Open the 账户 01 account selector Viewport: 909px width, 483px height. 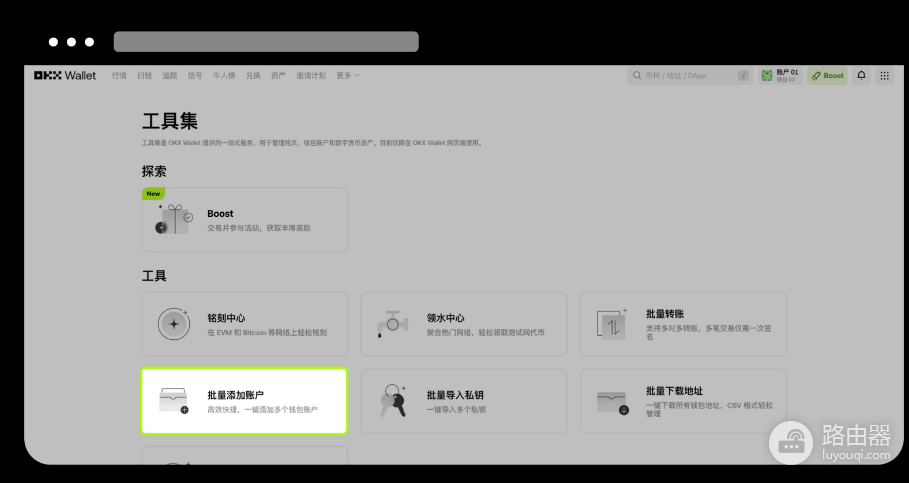coord(780,75)
